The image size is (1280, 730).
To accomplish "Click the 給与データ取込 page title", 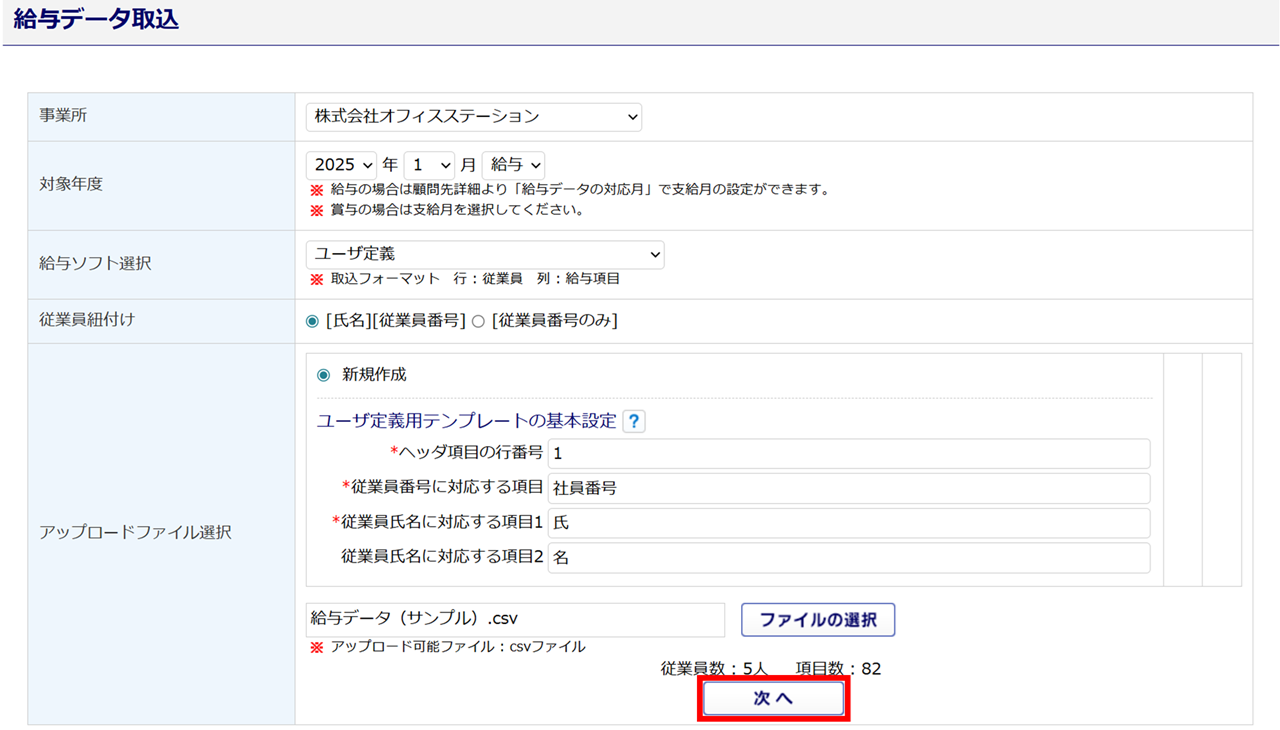I will click(x=97, y=20).
